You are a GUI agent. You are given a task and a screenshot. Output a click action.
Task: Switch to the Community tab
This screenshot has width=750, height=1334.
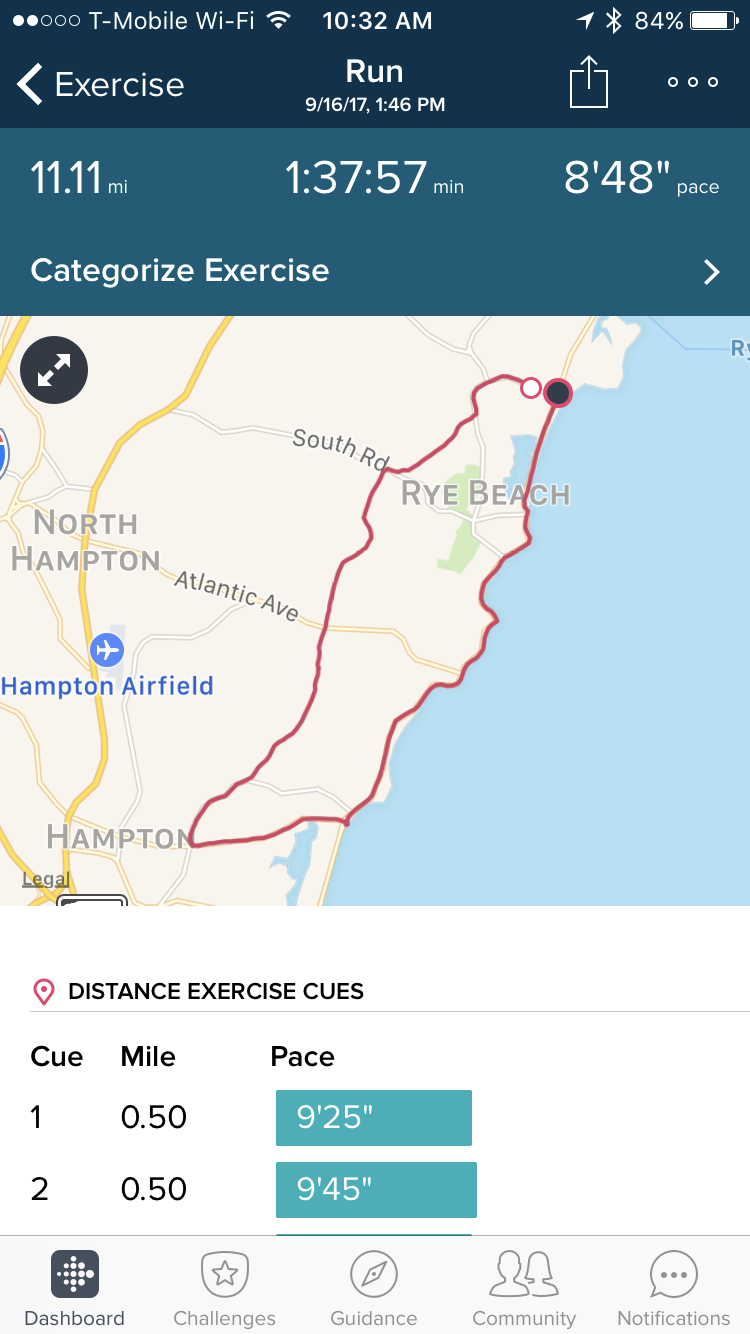point(524,1288)
